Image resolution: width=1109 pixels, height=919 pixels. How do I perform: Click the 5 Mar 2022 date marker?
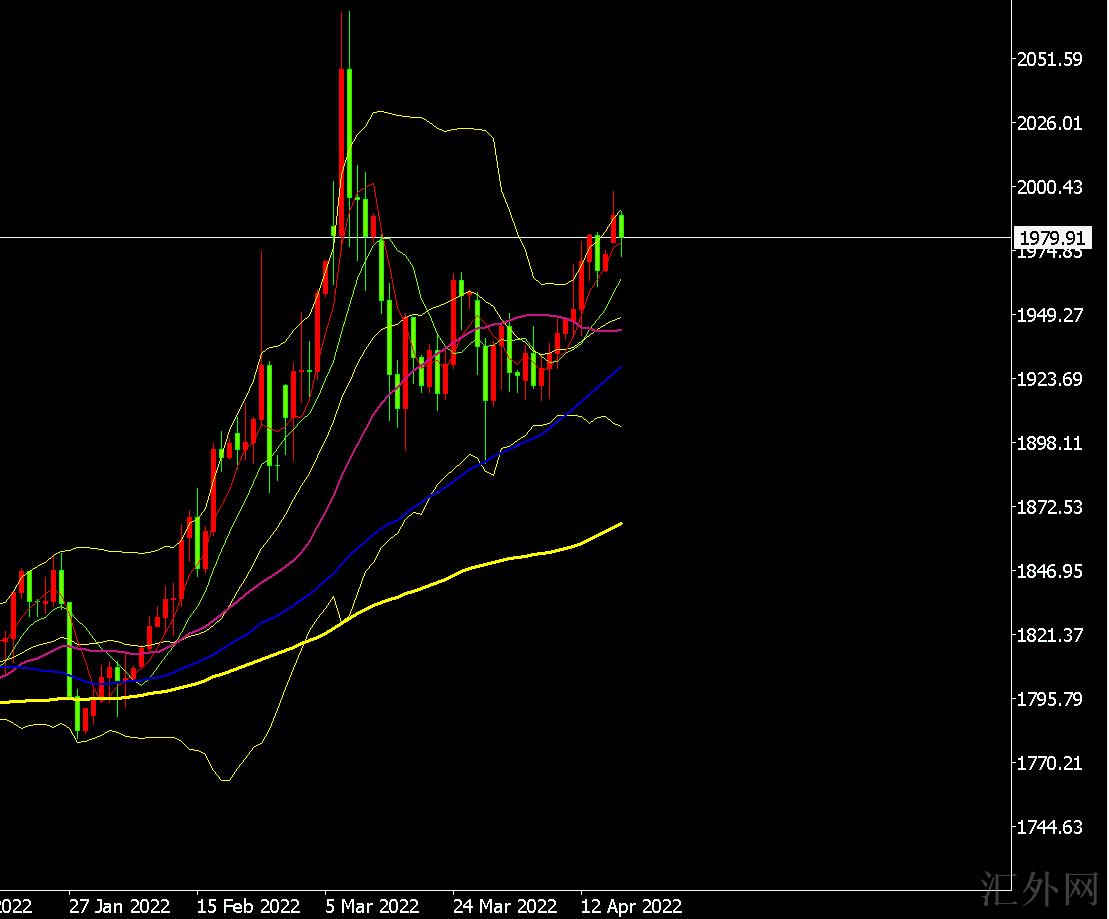point(372,906)
